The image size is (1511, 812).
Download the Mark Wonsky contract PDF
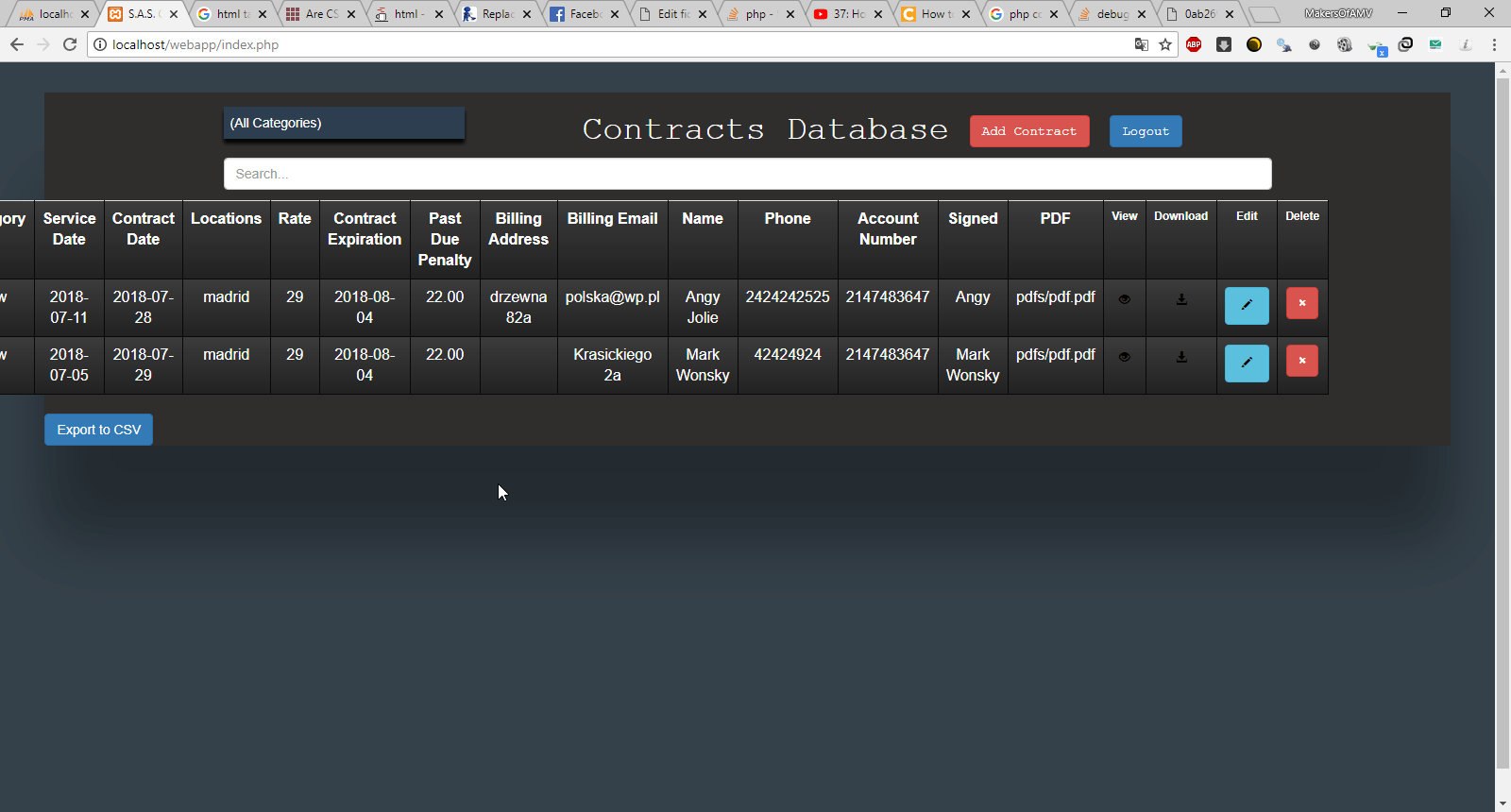(1181, 357)
